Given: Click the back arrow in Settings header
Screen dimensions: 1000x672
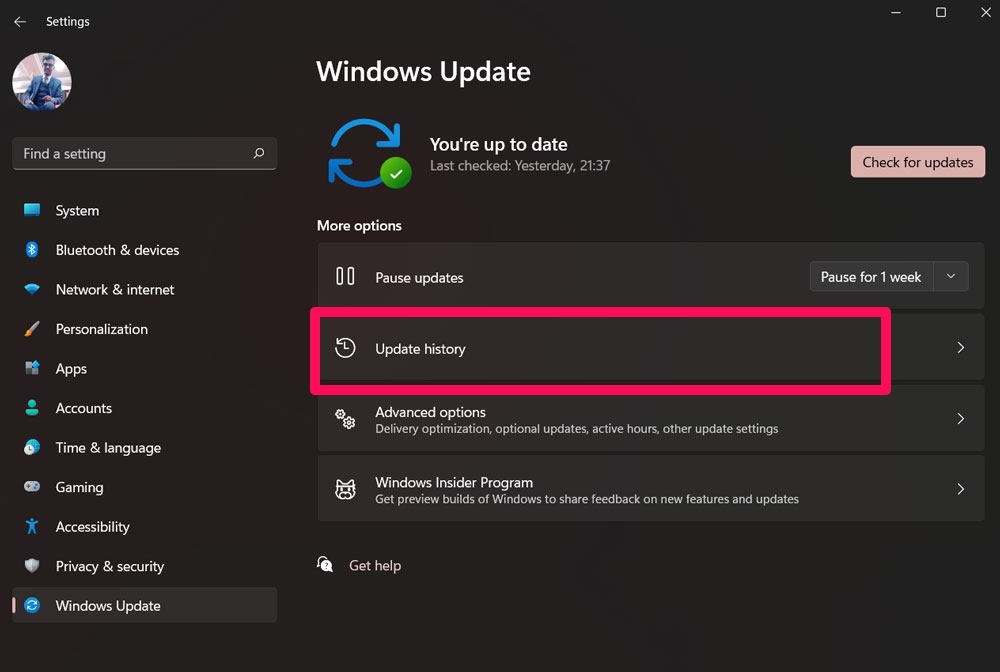Looking at the screenshot, I should (x=20, y=21).
